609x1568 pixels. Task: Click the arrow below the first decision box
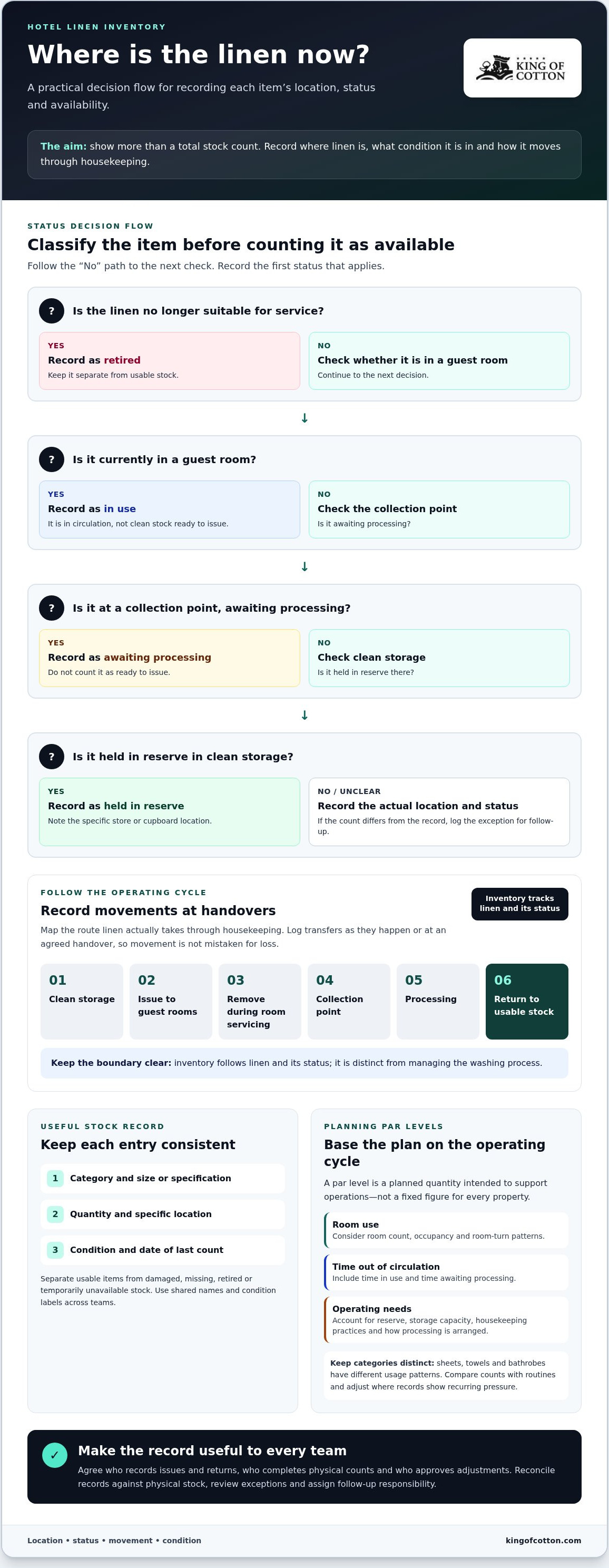coord(305,418)
